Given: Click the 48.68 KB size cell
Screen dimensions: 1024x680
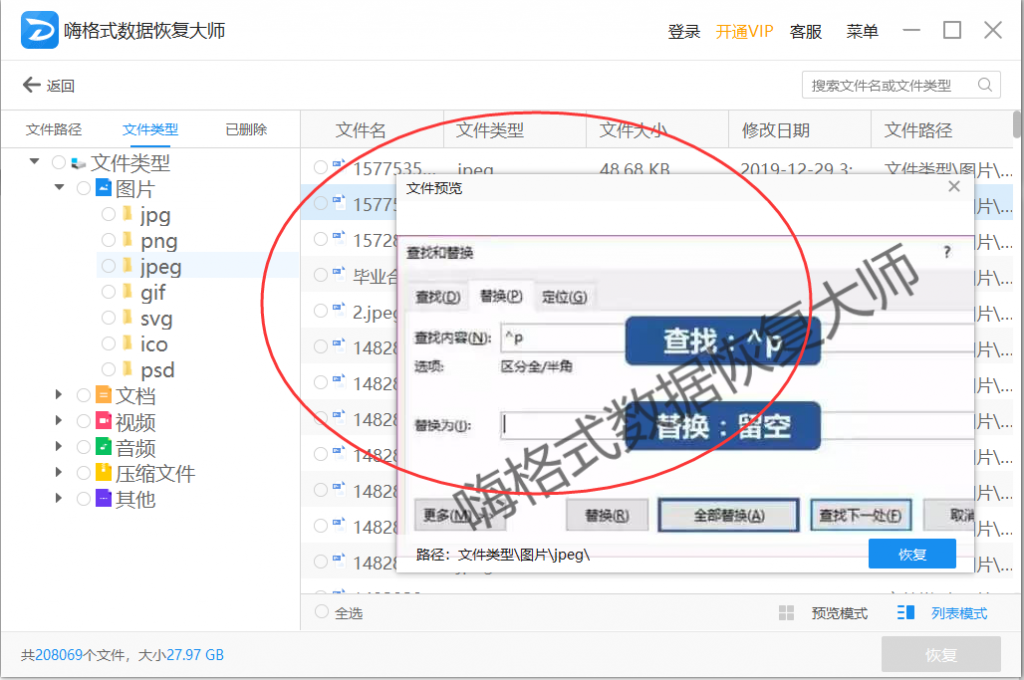Looking at the screenshot, I should [634, 169].
